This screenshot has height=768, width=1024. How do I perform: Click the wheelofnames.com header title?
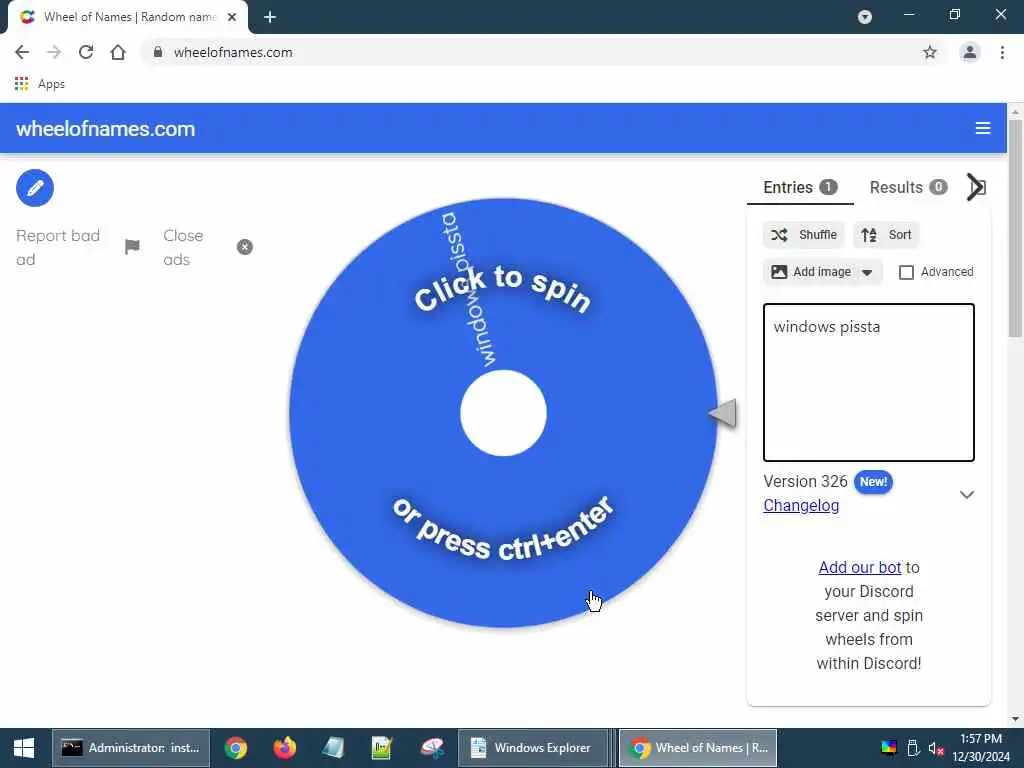(x=106, y=129)
